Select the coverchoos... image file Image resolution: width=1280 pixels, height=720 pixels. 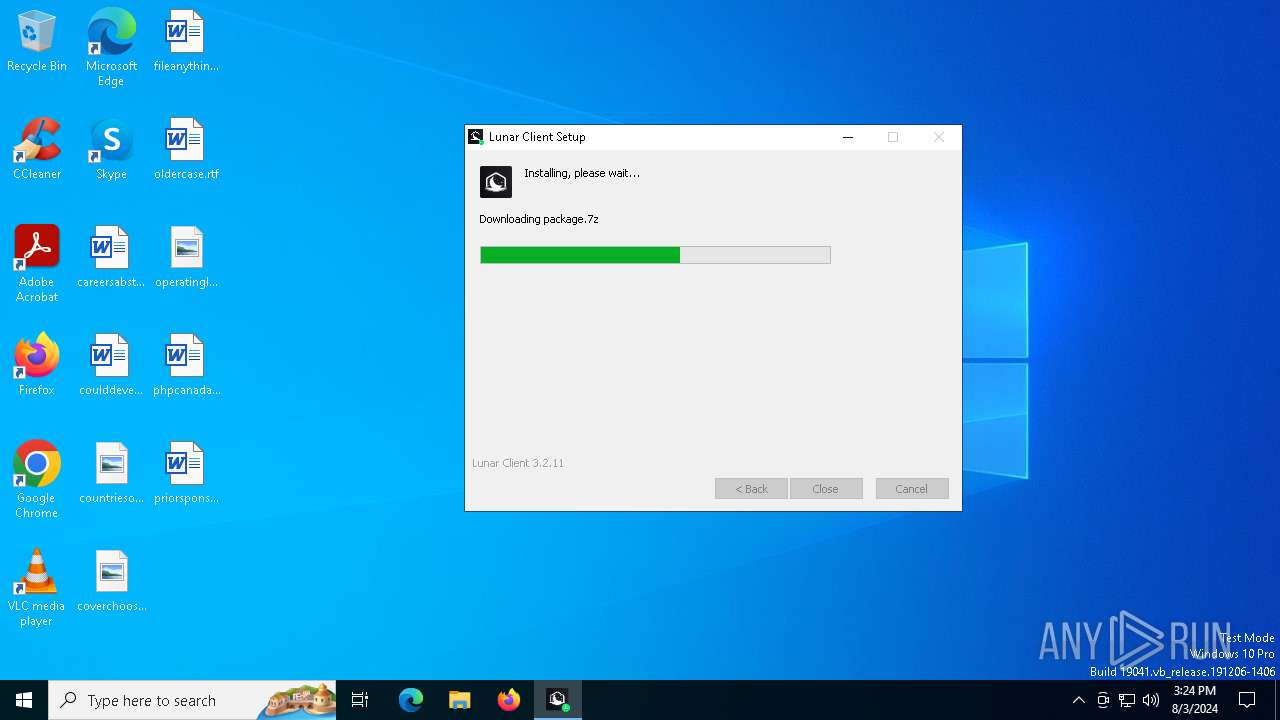[x=111, y=582]
